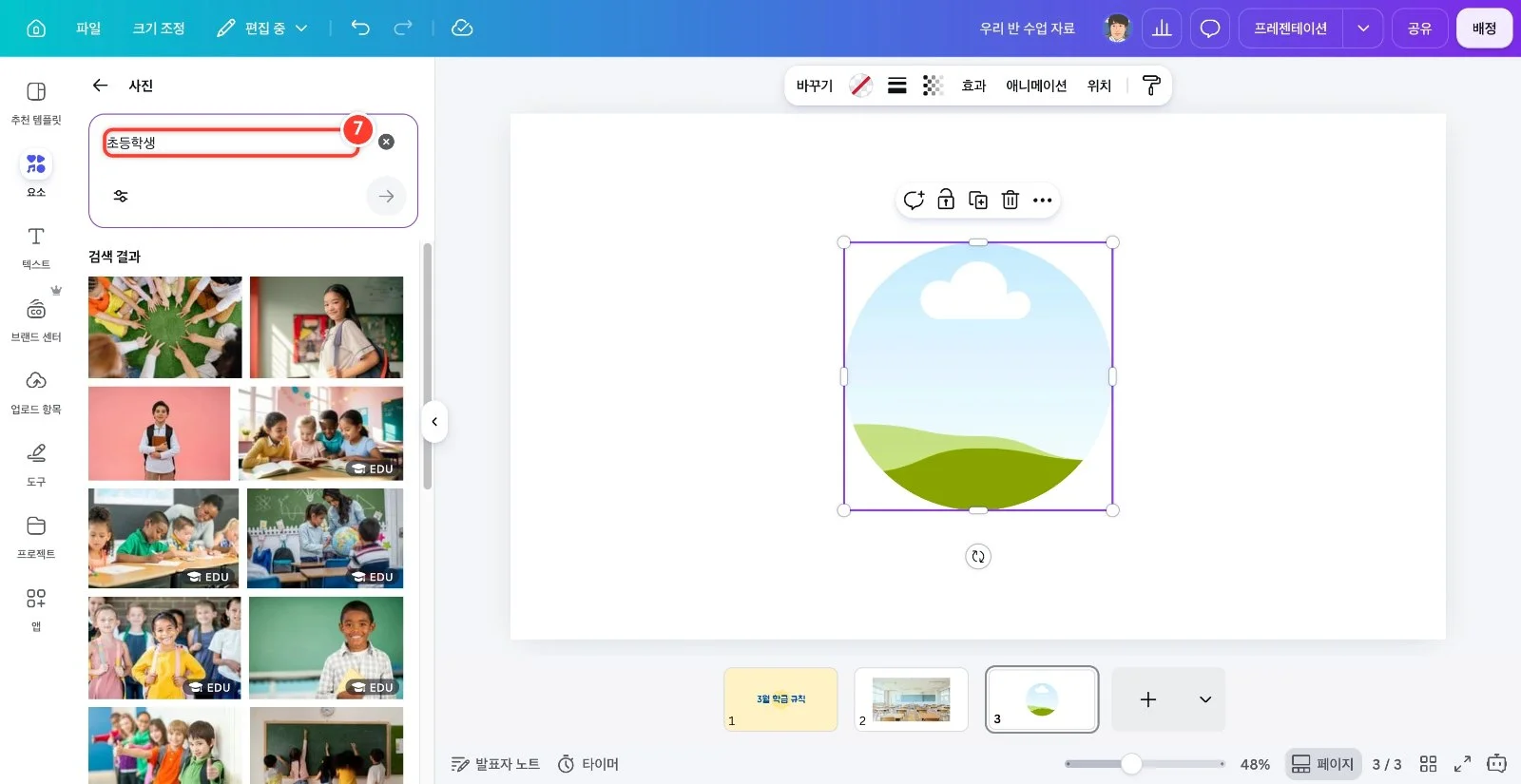This screenshot has height=784, width=1521.
Task: Toggle the 페이지 view button
Action: pos(1322,764)
